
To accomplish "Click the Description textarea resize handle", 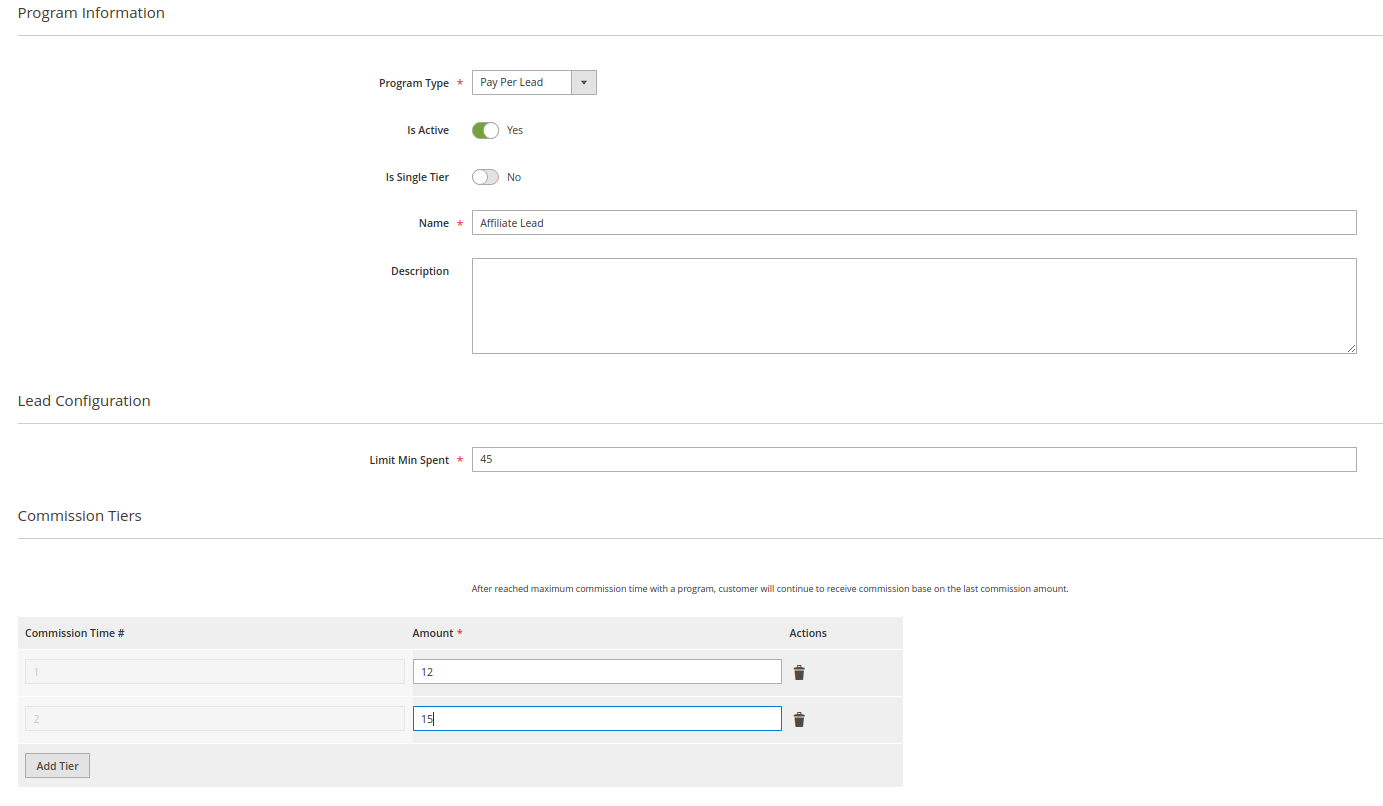I will click(x=1351, y=348).
